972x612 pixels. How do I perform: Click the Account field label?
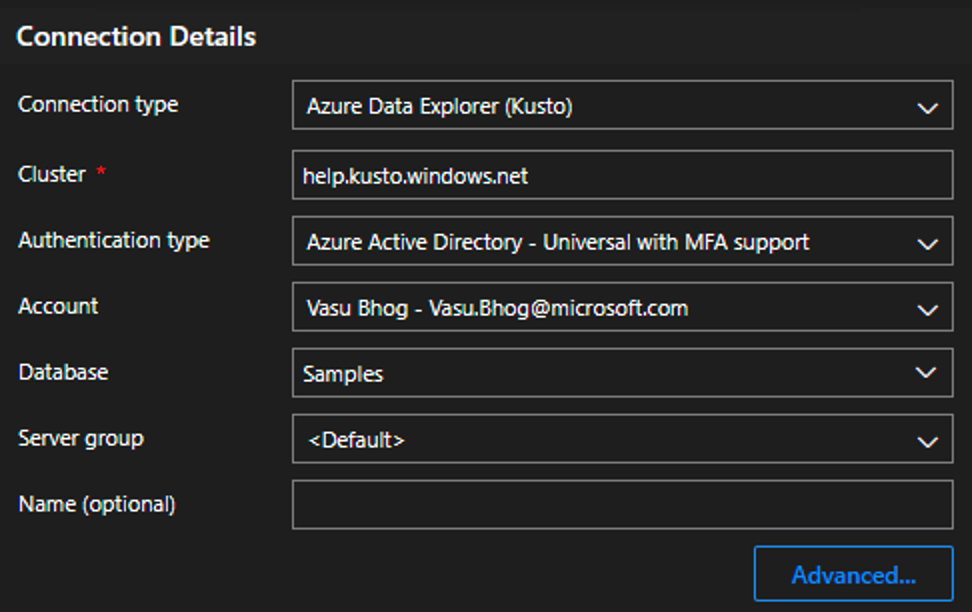[x=58, y=306]
